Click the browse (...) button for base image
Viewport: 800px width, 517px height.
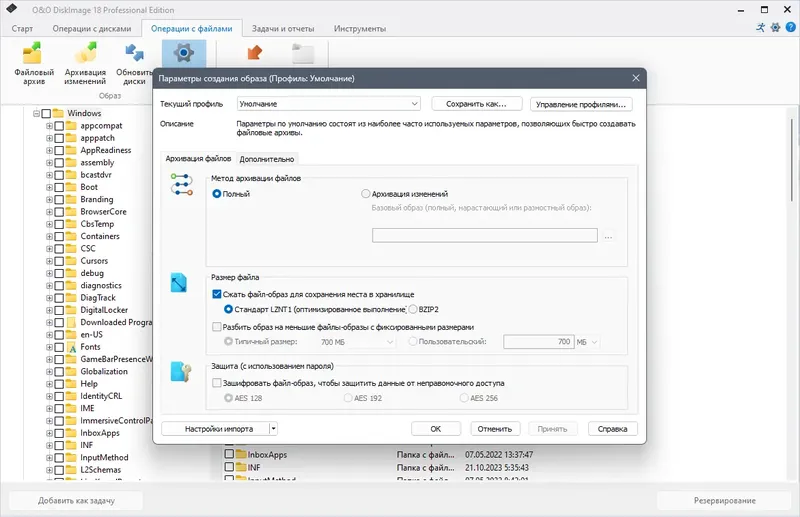608,236
